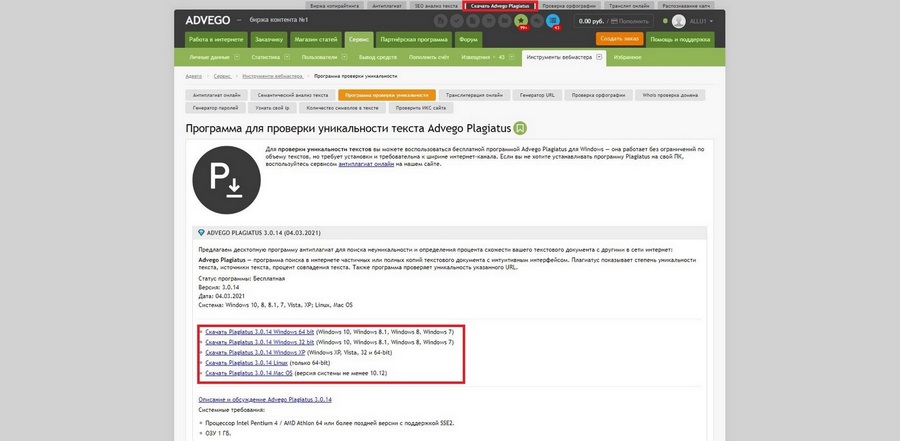This screenshot has height=441, width=900.
Task: Open top link Проверка орфографии
Action: coord(569,5)
